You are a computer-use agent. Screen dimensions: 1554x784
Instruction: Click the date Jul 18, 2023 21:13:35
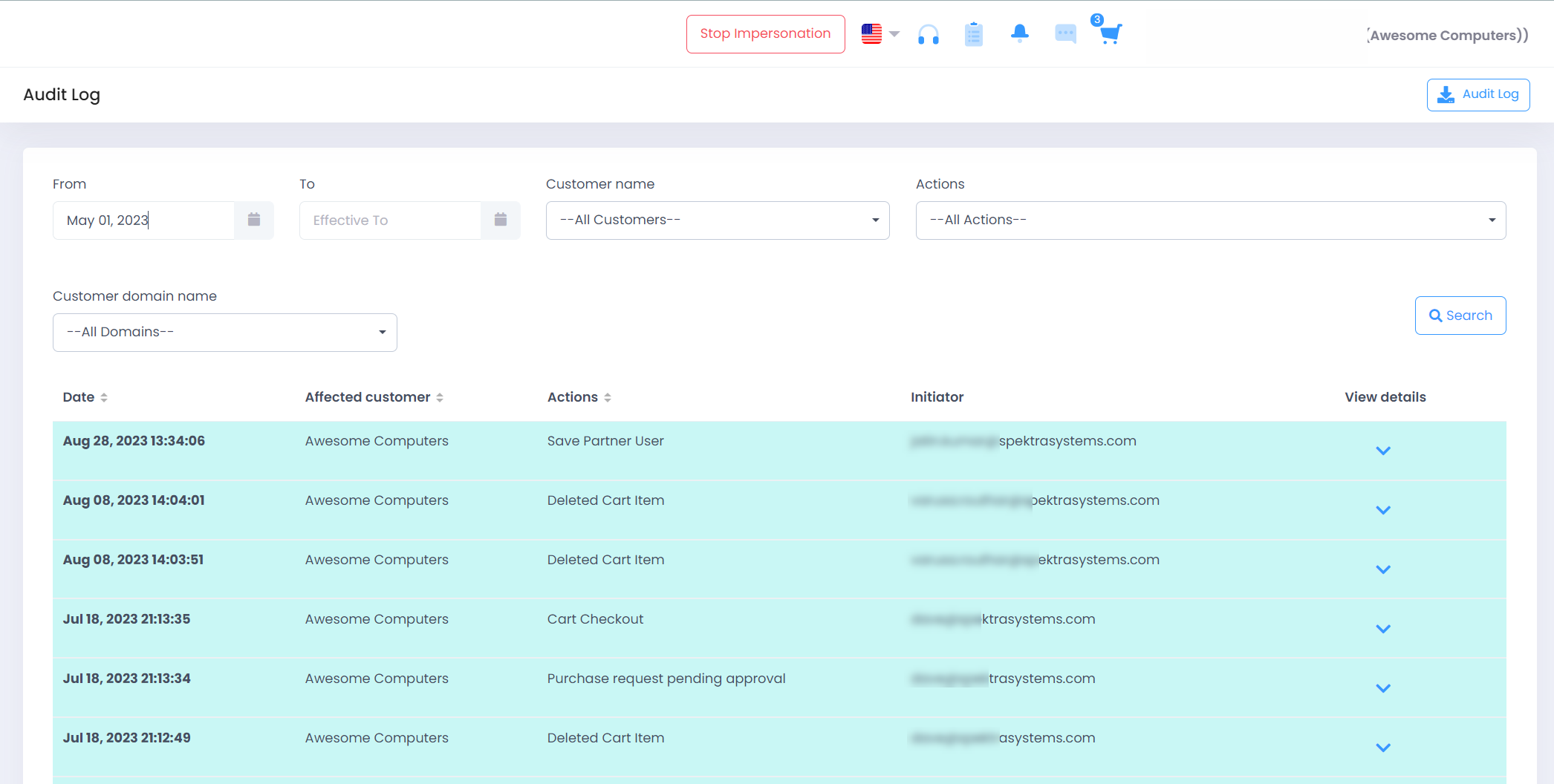126,619
